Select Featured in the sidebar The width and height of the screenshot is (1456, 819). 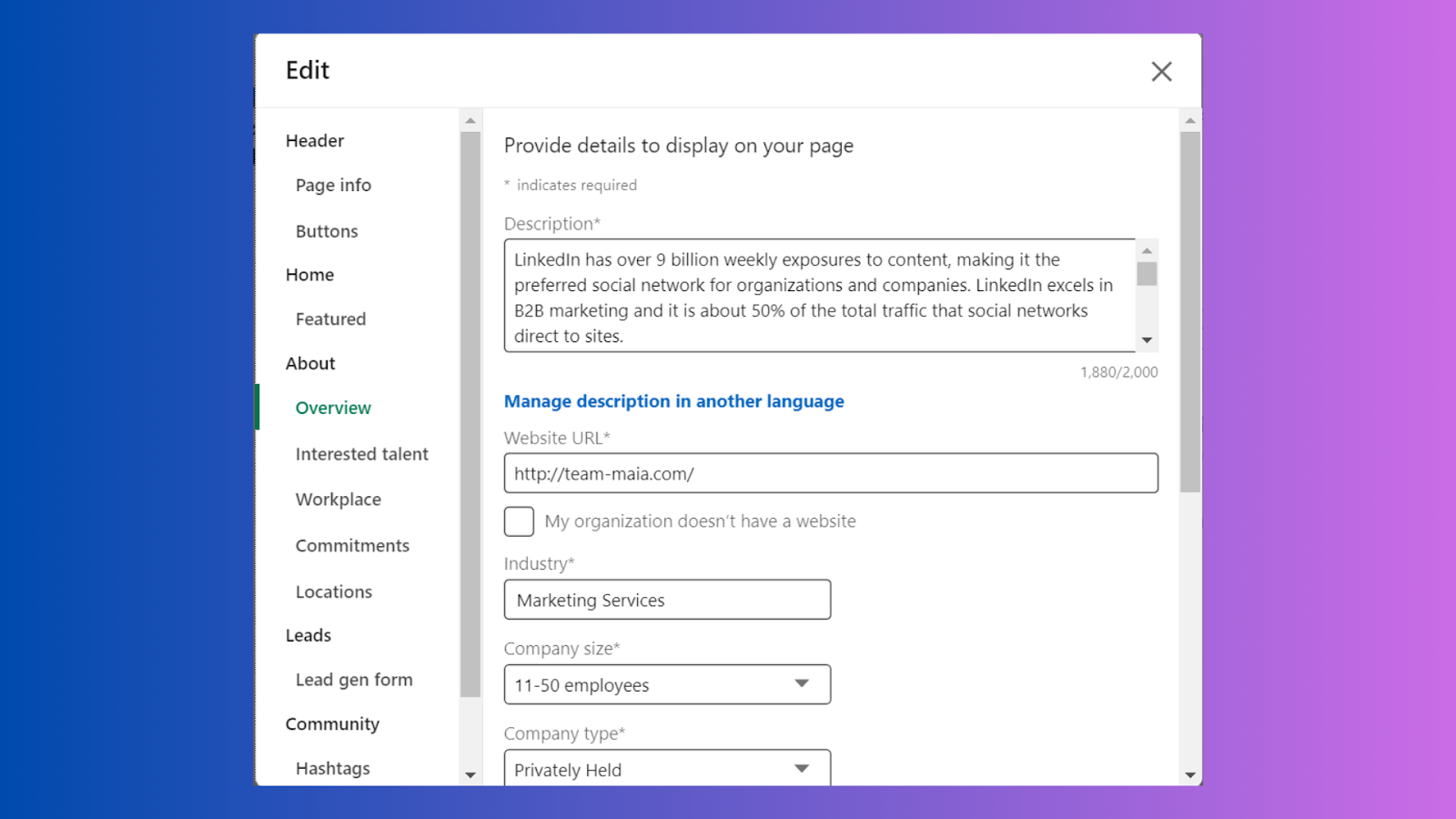[x=330, y=319]
